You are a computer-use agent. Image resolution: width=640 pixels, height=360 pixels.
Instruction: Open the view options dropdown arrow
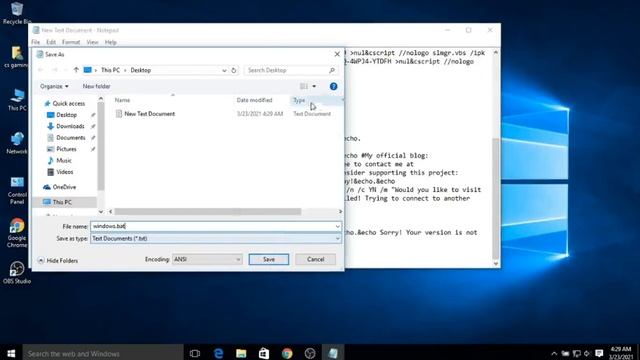click(314, 86)
